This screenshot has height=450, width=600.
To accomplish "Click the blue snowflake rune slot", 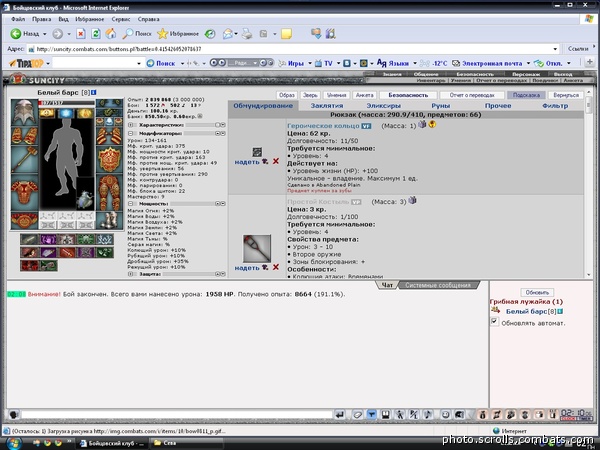I will coord(66,113).
